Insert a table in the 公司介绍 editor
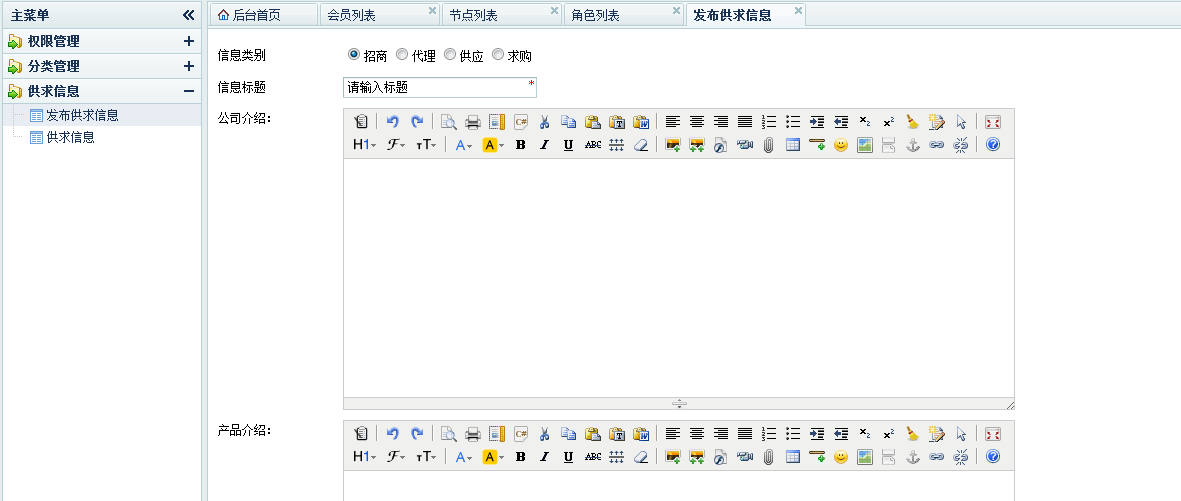Viewport: 1181px width, 501px height. pos(793,145)
